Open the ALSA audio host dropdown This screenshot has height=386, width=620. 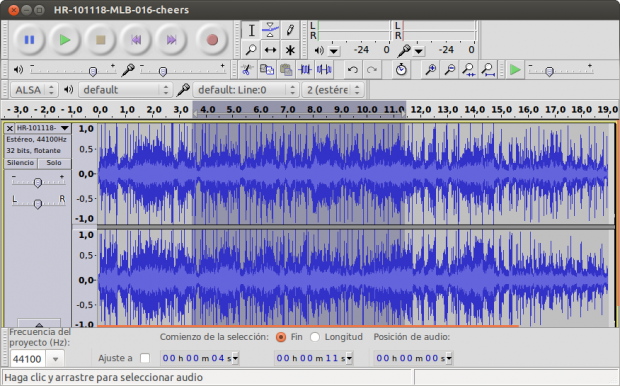point(34,90)
